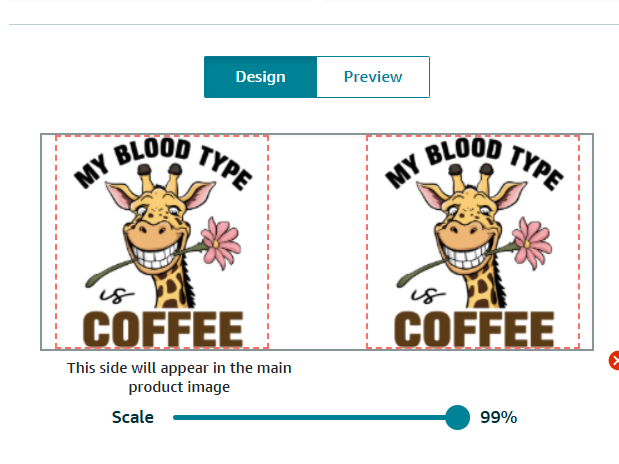Click the 99% scale value
619x464 pixels.
pyautogui.click(x=498, y=417)
